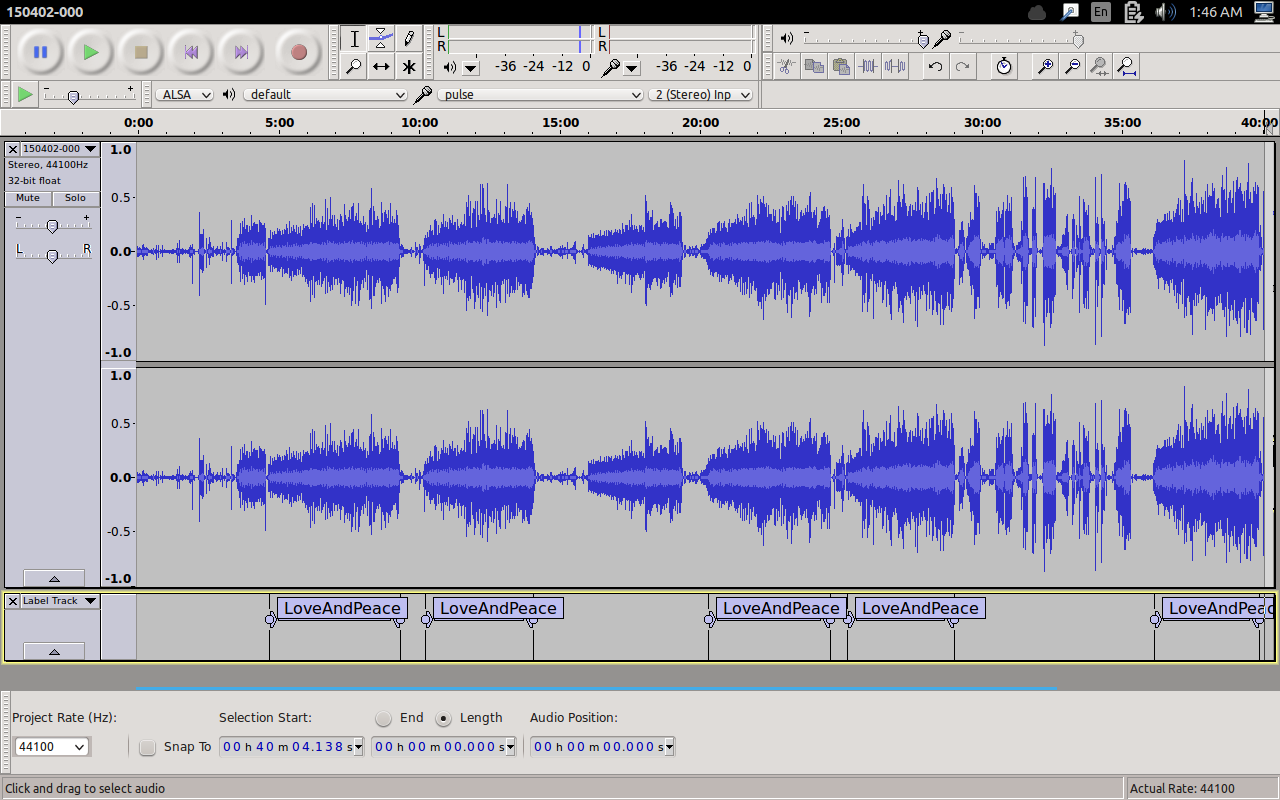The width and height of the screenshot is (1280, 800).
Task: Open the Sync-Lock clock icon
Action: (1004, 67)
